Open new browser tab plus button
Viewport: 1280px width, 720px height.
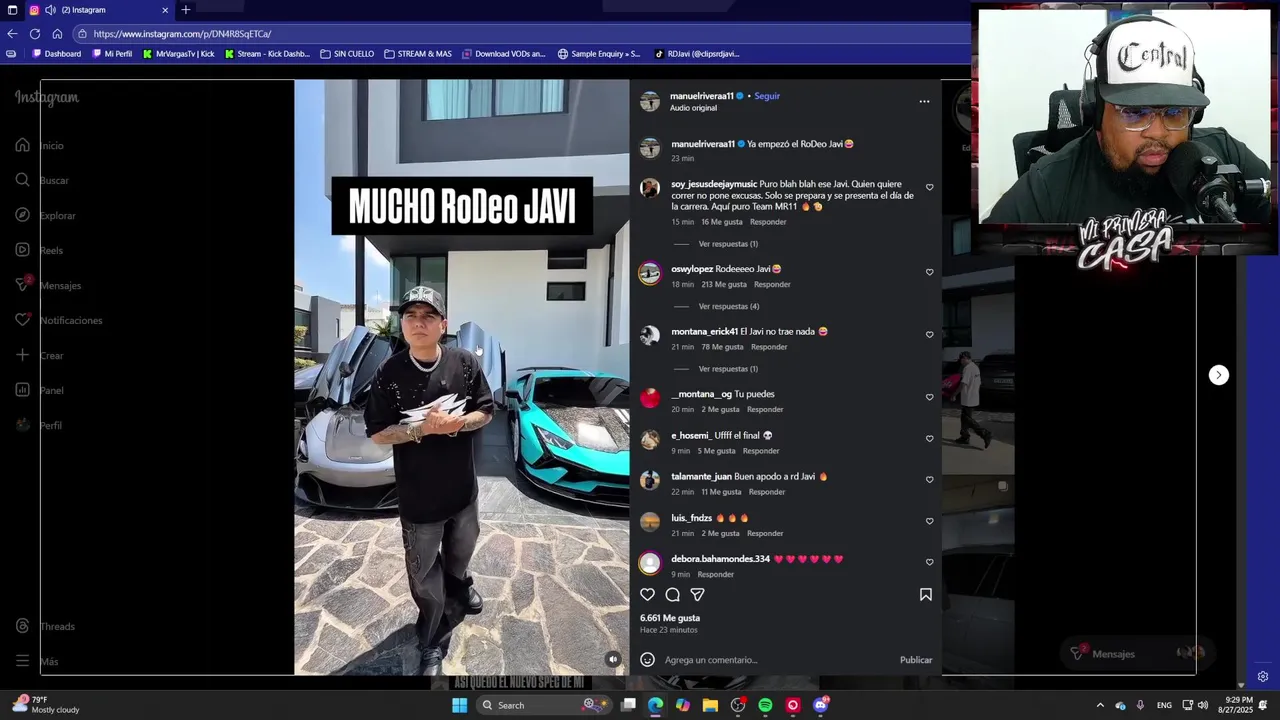tap(185, 10)
